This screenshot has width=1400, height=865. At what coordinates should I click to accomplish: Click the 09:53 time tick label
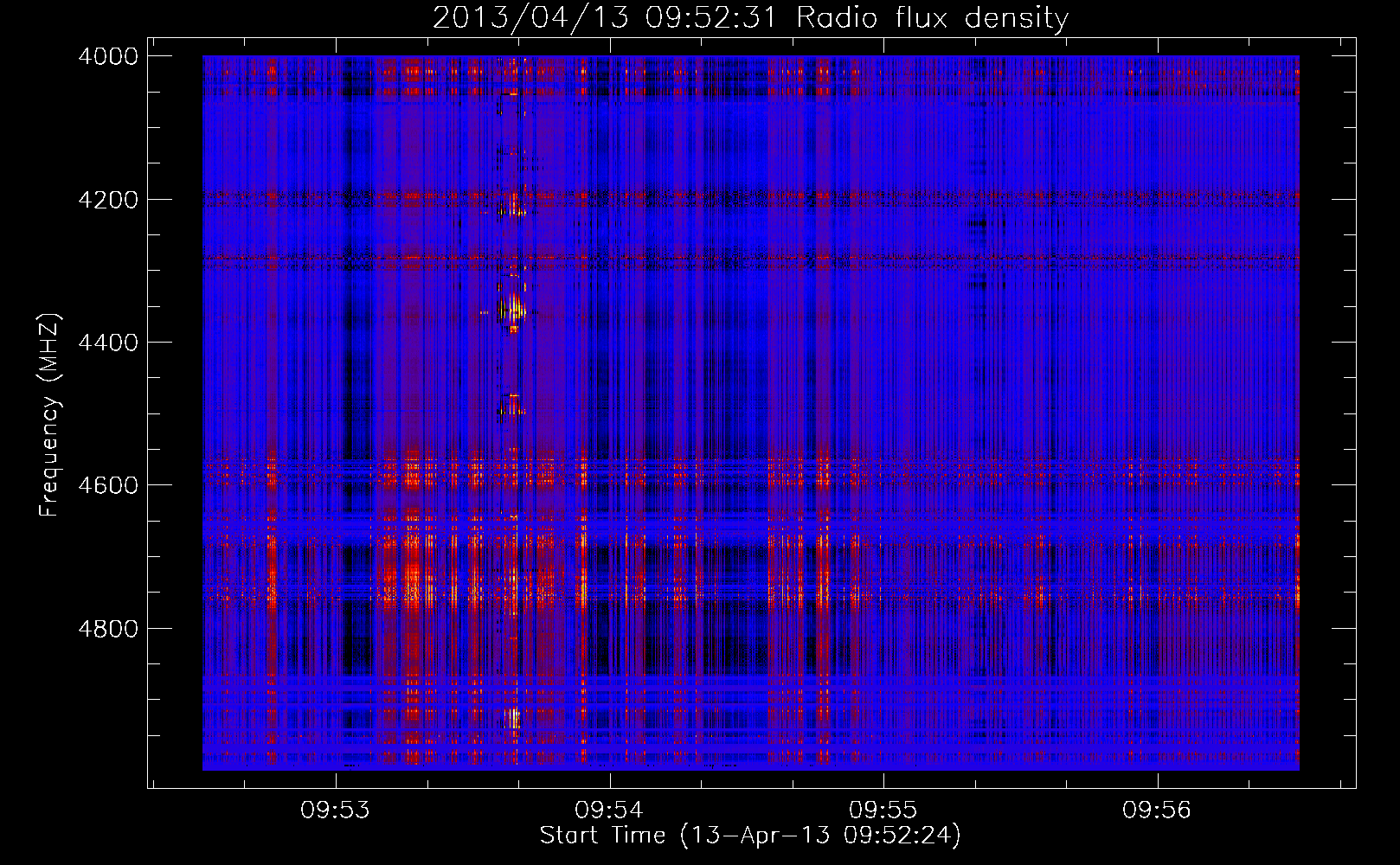tap(335, 811)
